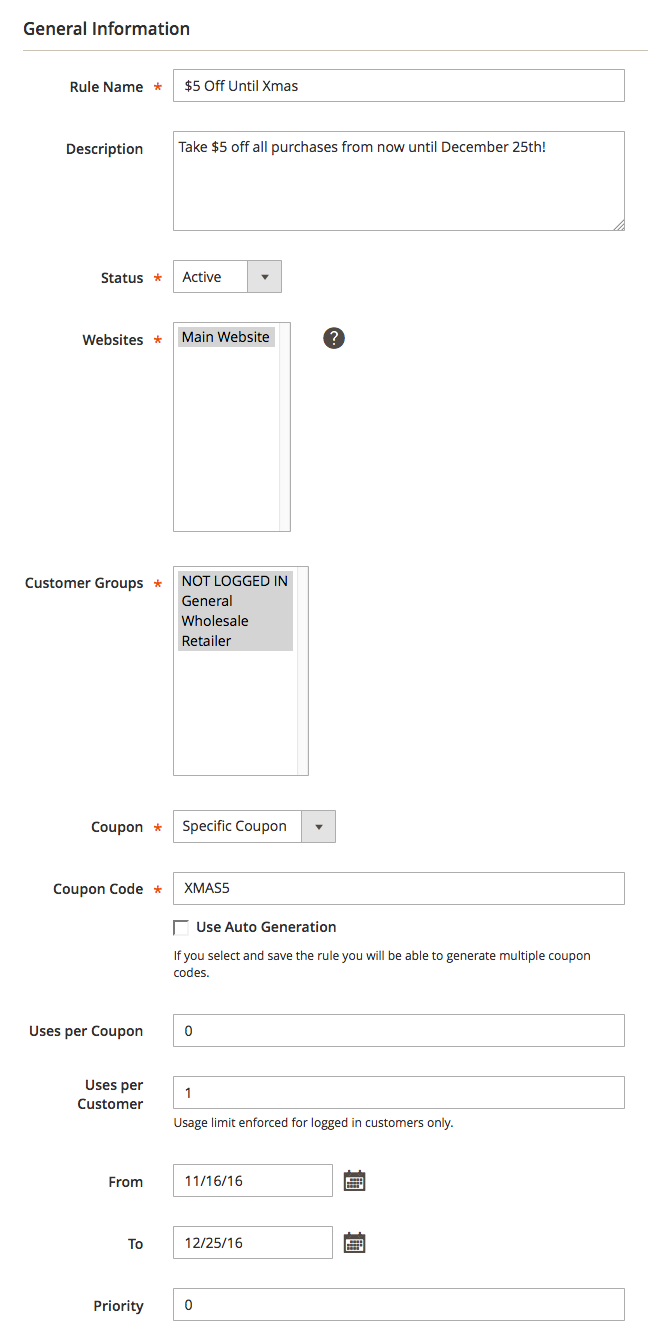Open the From date calendar picker
Image resolution: width=648 pixels, height=1336 pixels.
pyautogui.click(x=354, y=1181)
